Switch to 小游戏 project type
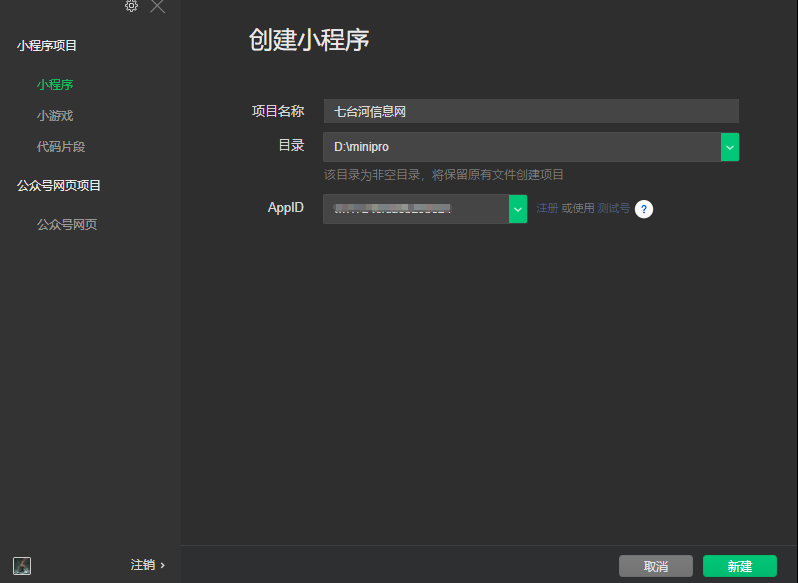 [55, 116]
